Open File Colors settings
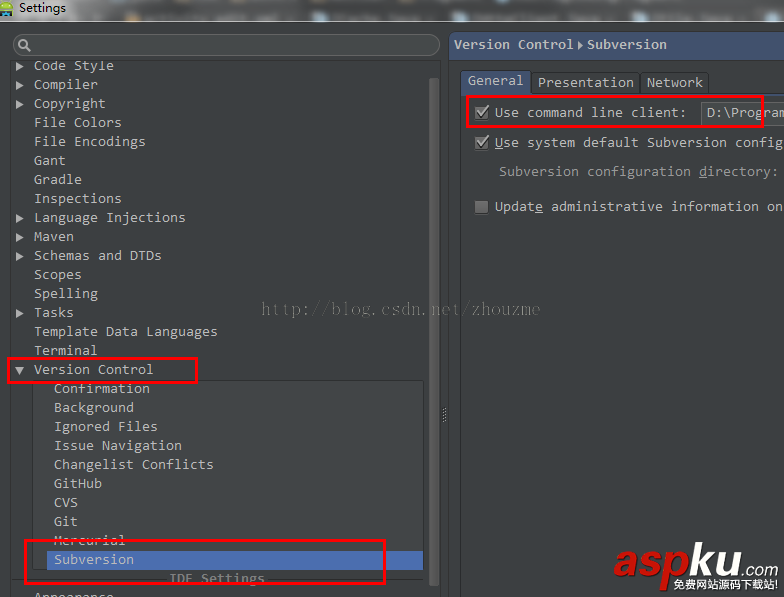The height and width of the screenshot is (597, 784). [78, 123]
